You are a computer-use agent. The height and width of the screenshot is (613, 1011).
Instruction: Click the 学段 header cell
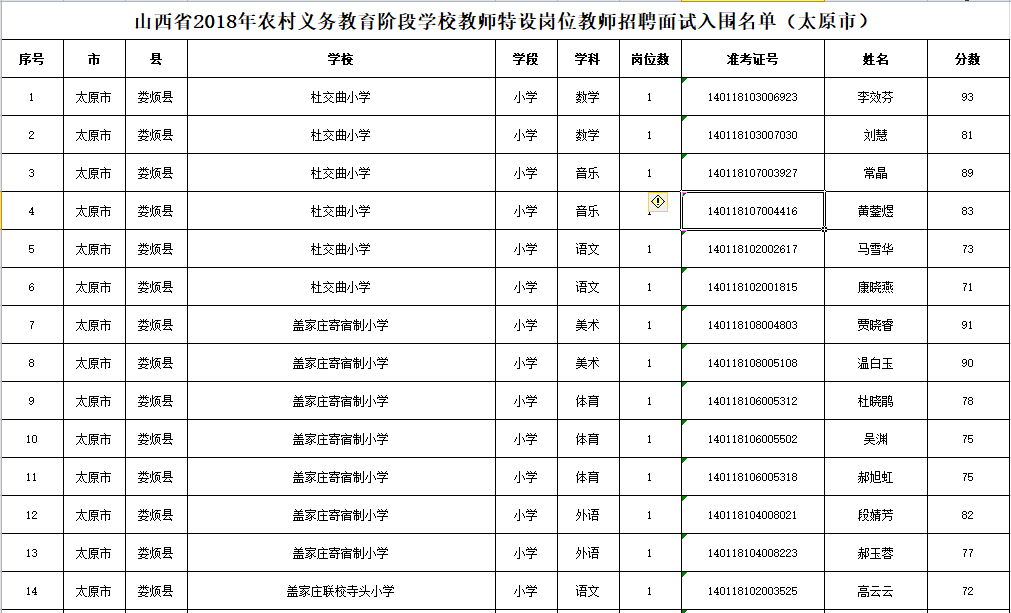pos(524,59)
